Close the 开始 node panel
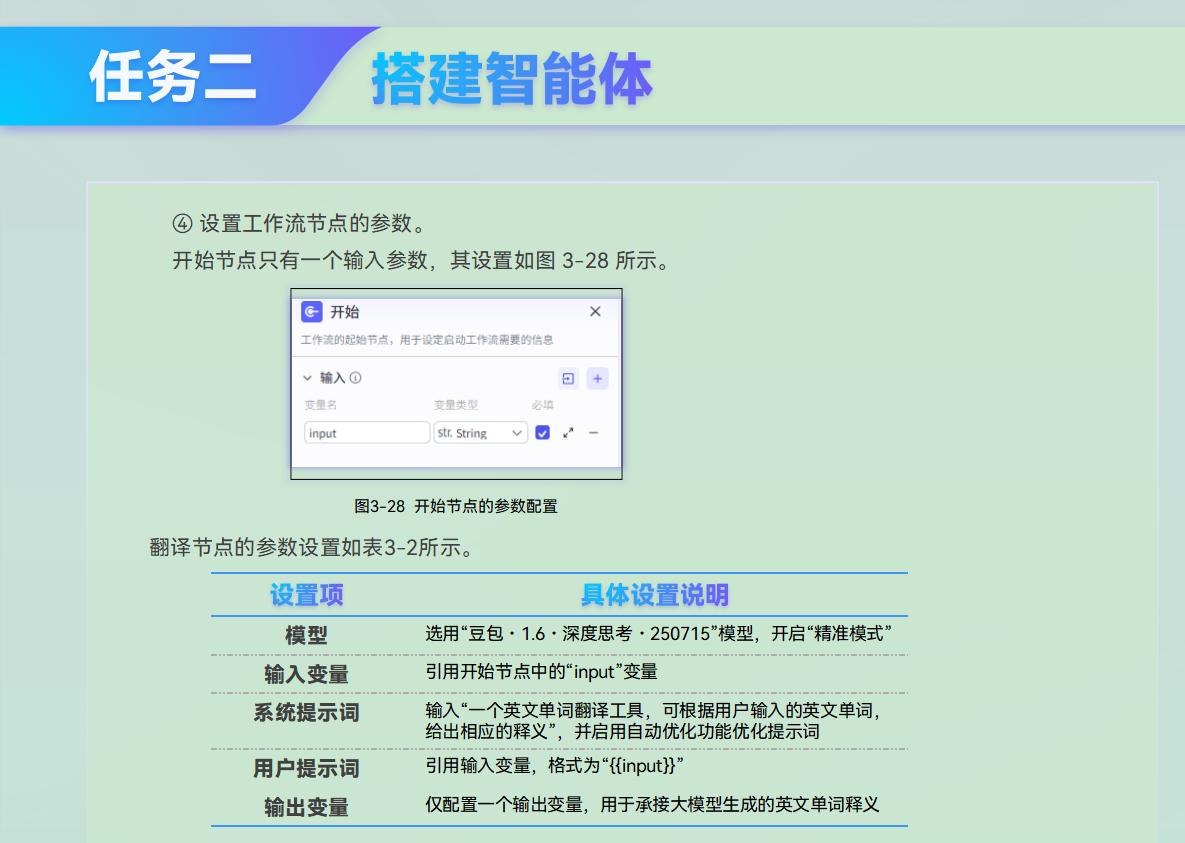This screenshot has height=843, width=1185. pyautogui.click(x=596, y=311)
